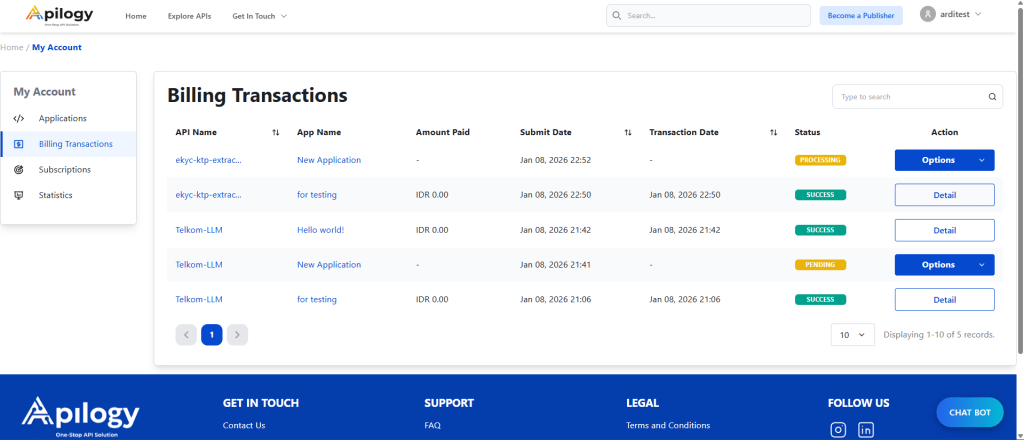
Task: Open the Hello world! app link
Action: tap(320, 230)
